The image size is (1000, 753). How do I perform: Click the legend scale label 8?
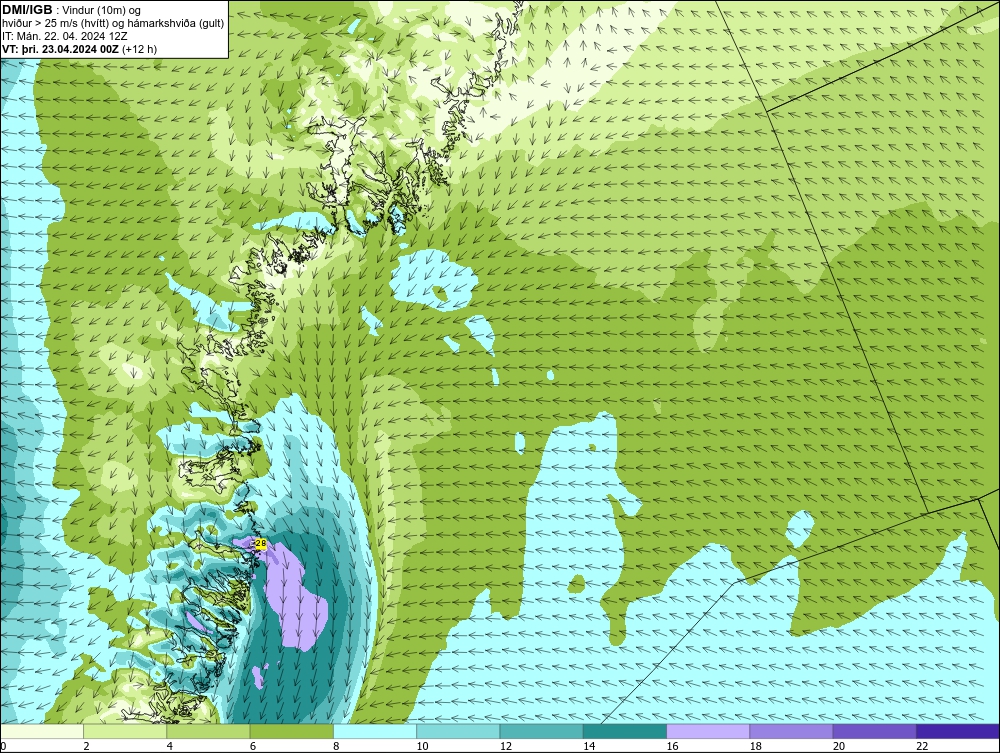336,746
